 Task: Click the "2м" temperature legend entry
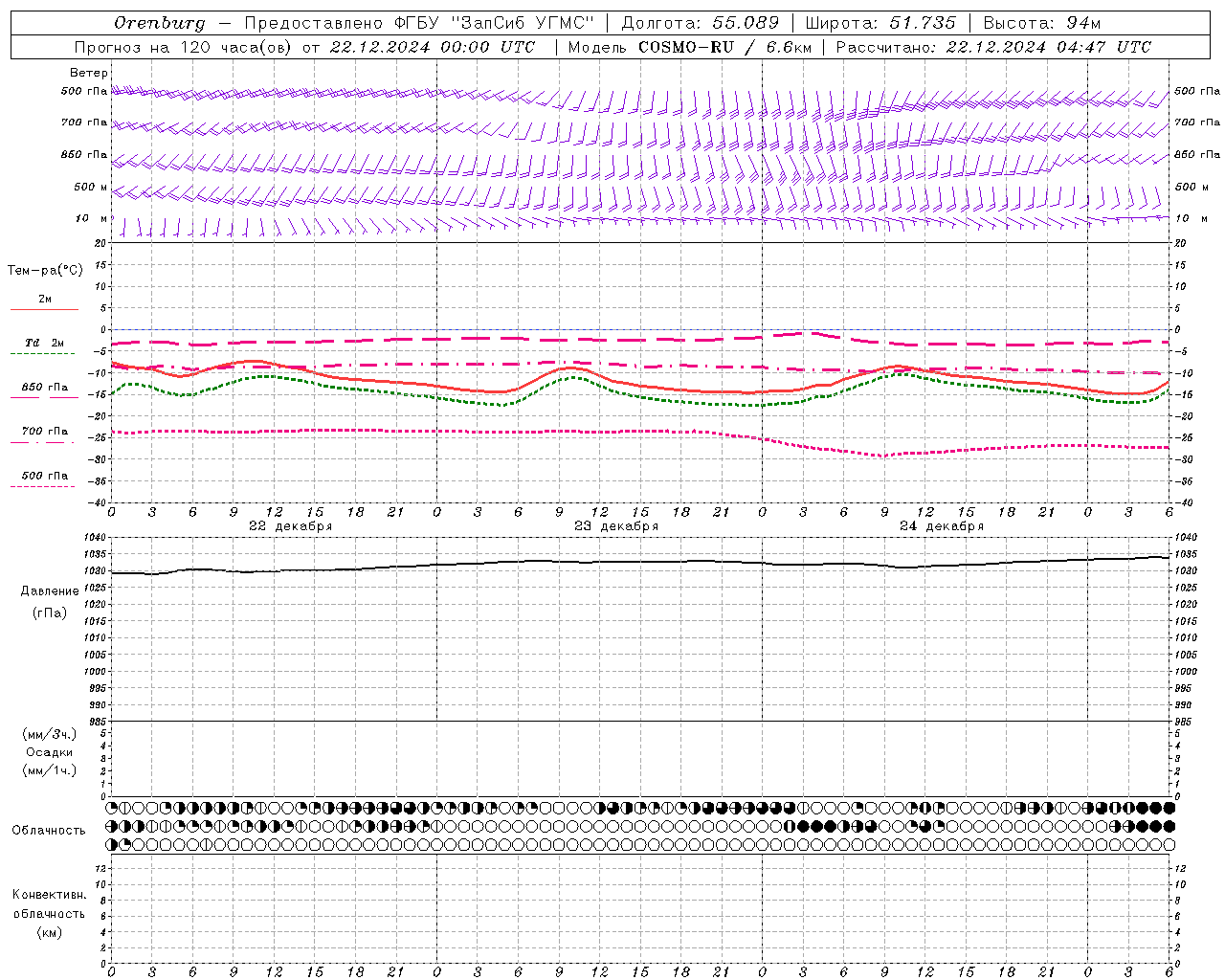point(45,300)
